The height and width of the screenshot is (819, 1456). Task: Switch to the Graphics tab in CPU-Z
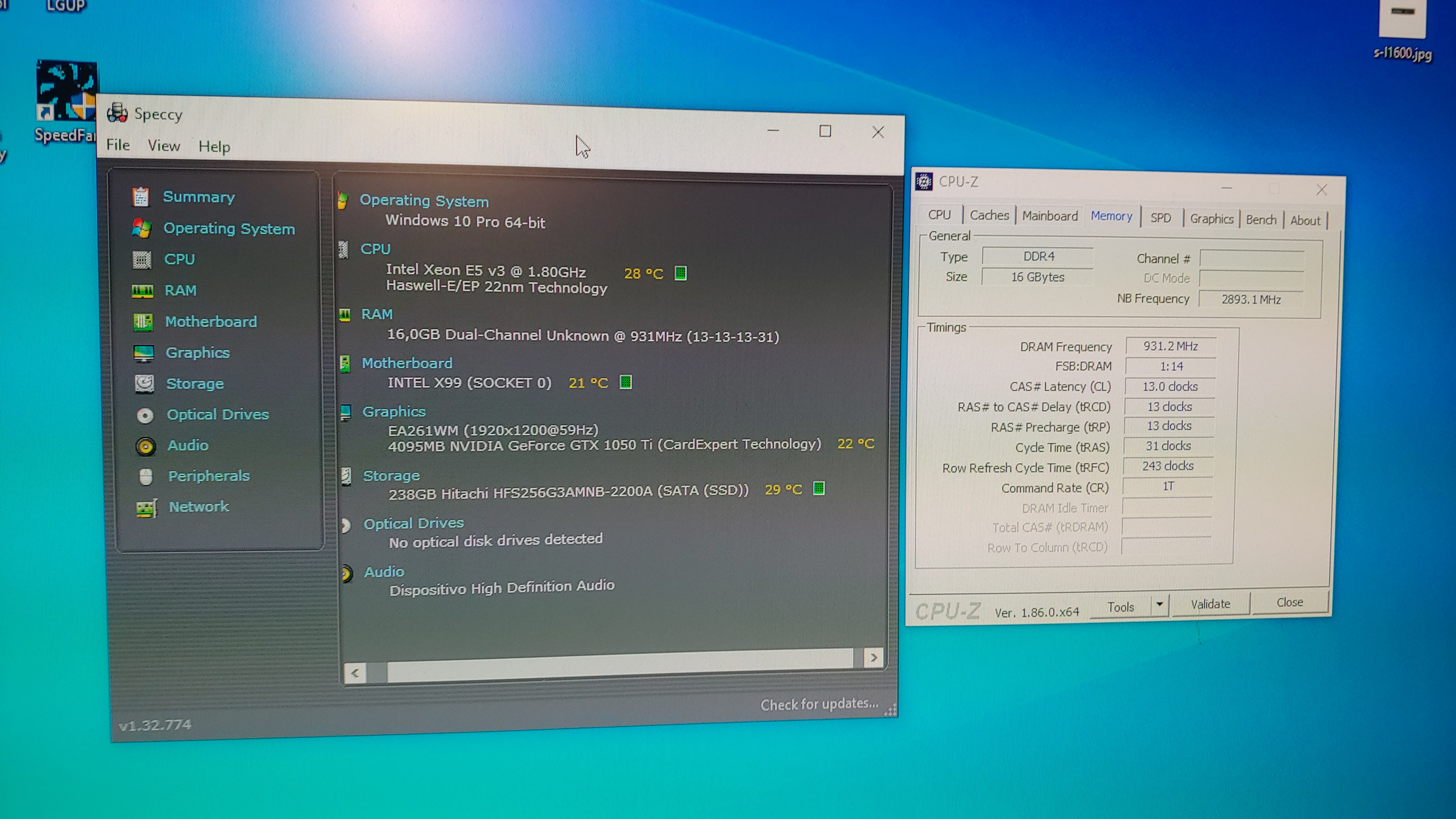point(1211,219)
